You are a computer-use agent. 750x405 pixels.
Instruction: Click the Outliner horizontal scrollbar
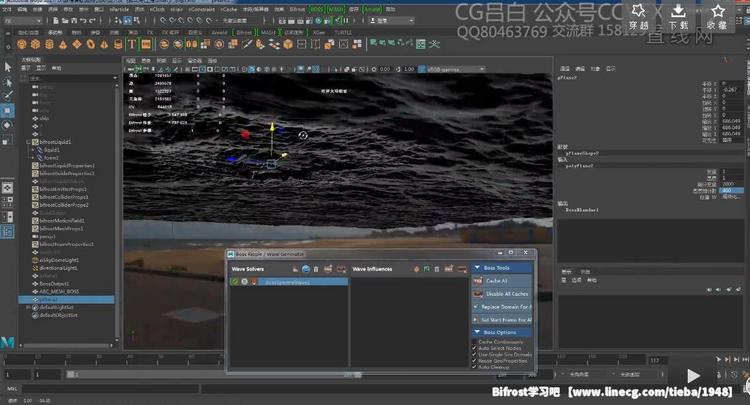click(x=66, y=345)
